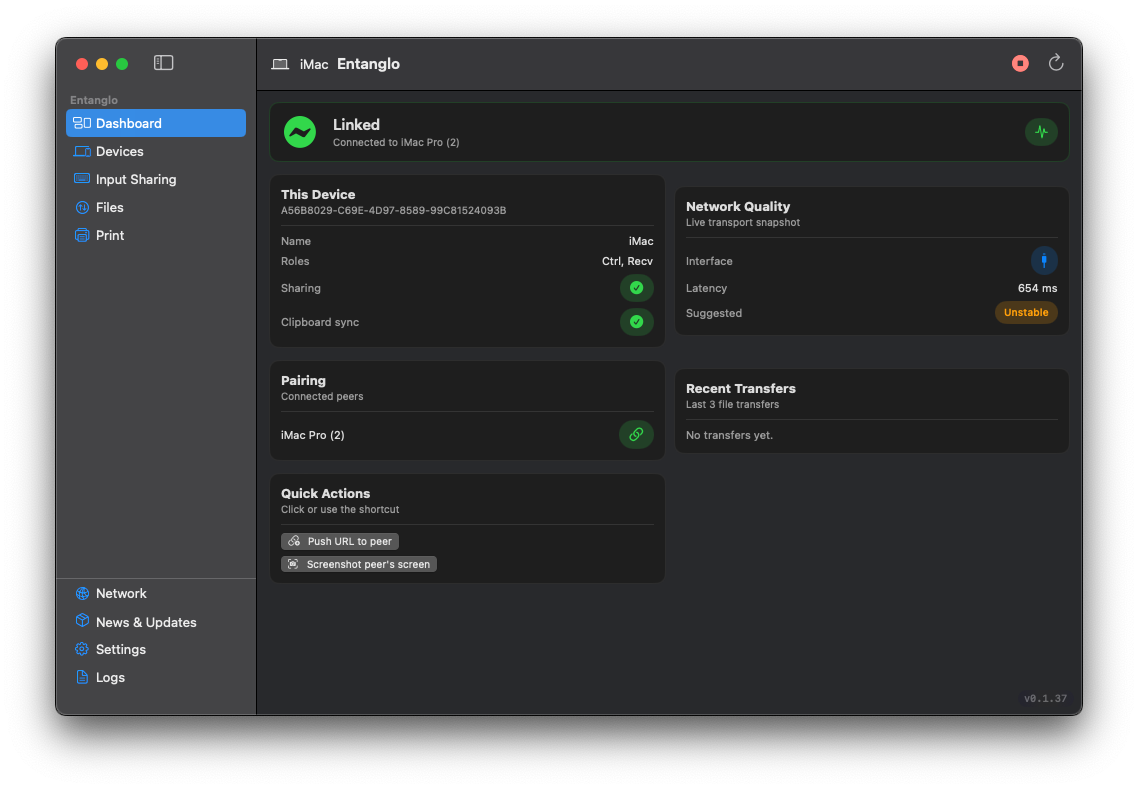Click the No transfers yet. text

click(729, 435)
